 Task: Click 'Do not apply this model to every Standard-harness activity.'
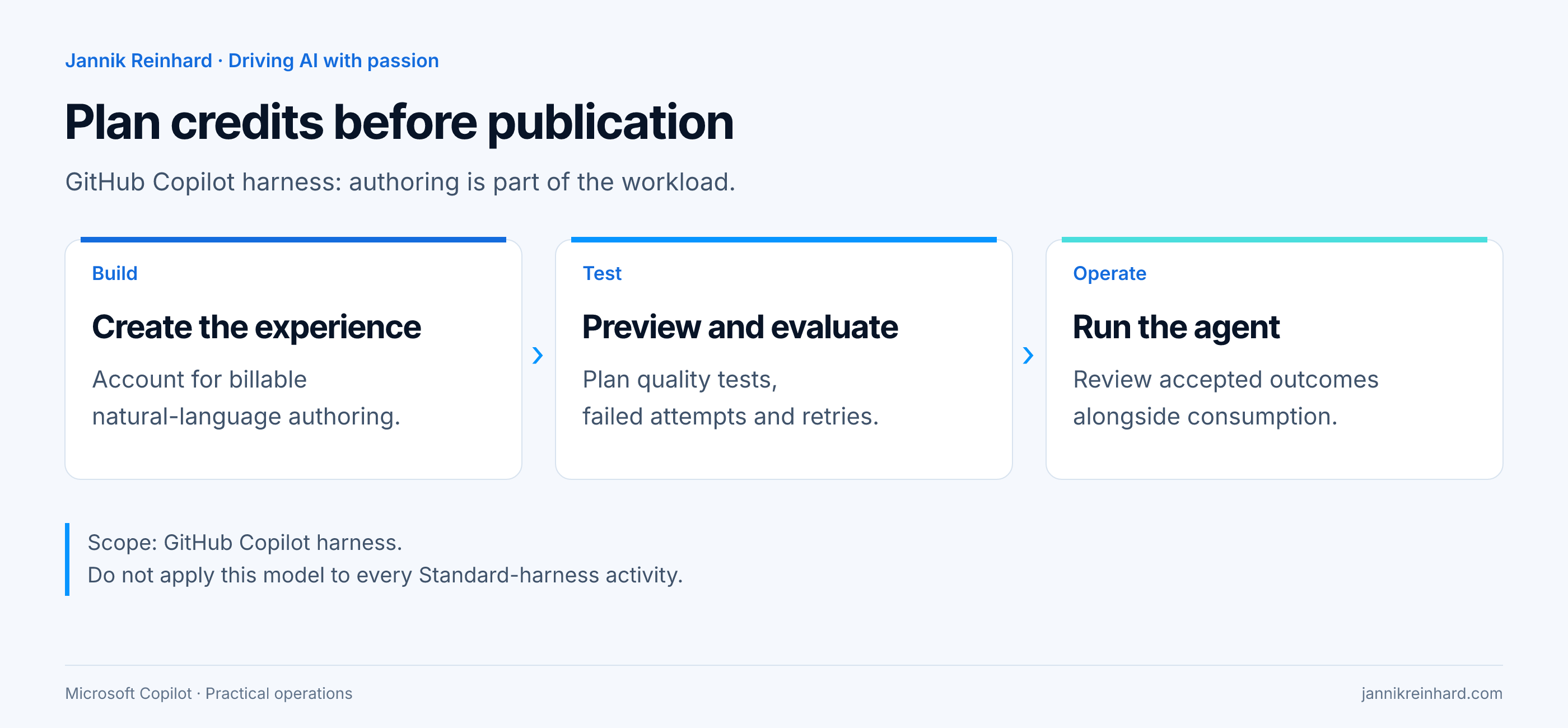point(385,575)
